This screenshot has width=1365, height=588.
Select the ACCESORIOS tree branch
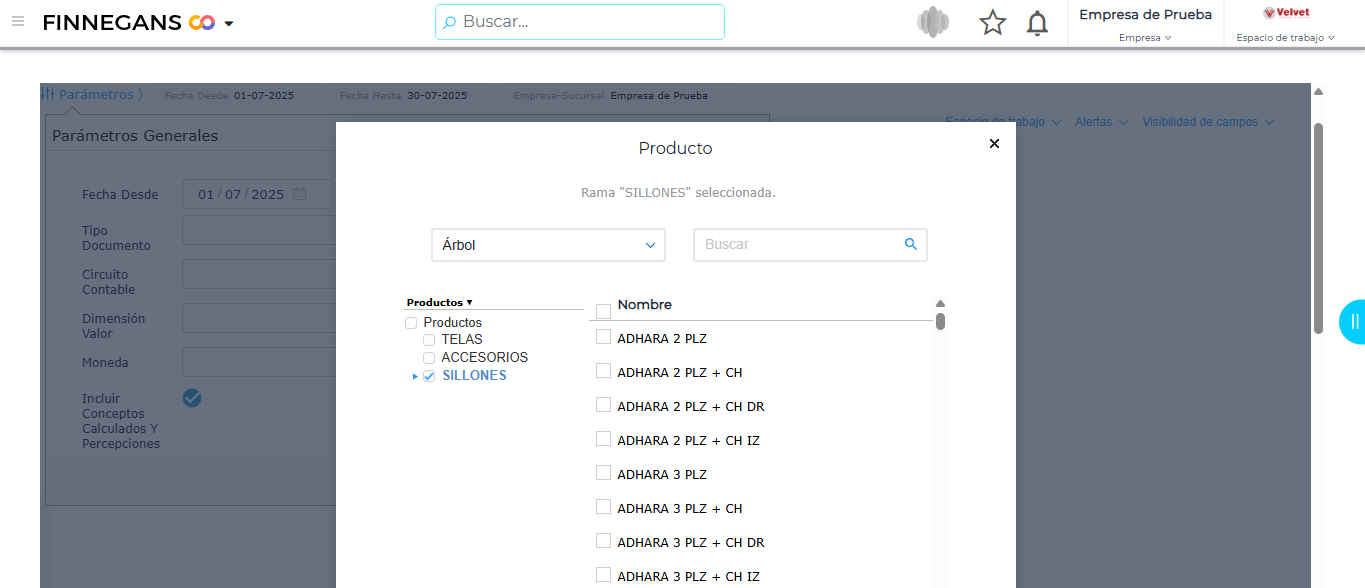click(484, 357)
